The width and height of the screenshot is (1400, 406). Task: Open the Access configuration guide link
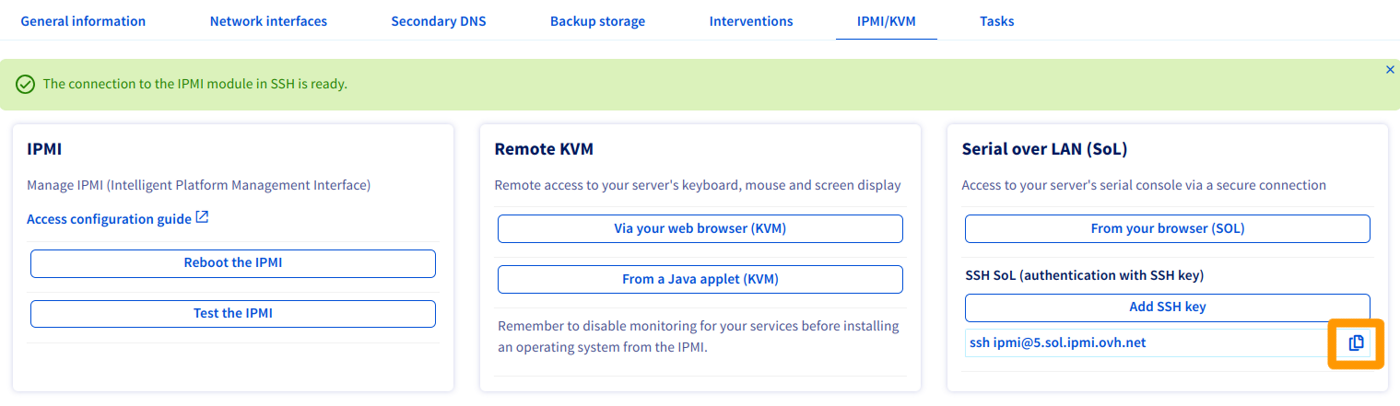click(x=109, y=219)
